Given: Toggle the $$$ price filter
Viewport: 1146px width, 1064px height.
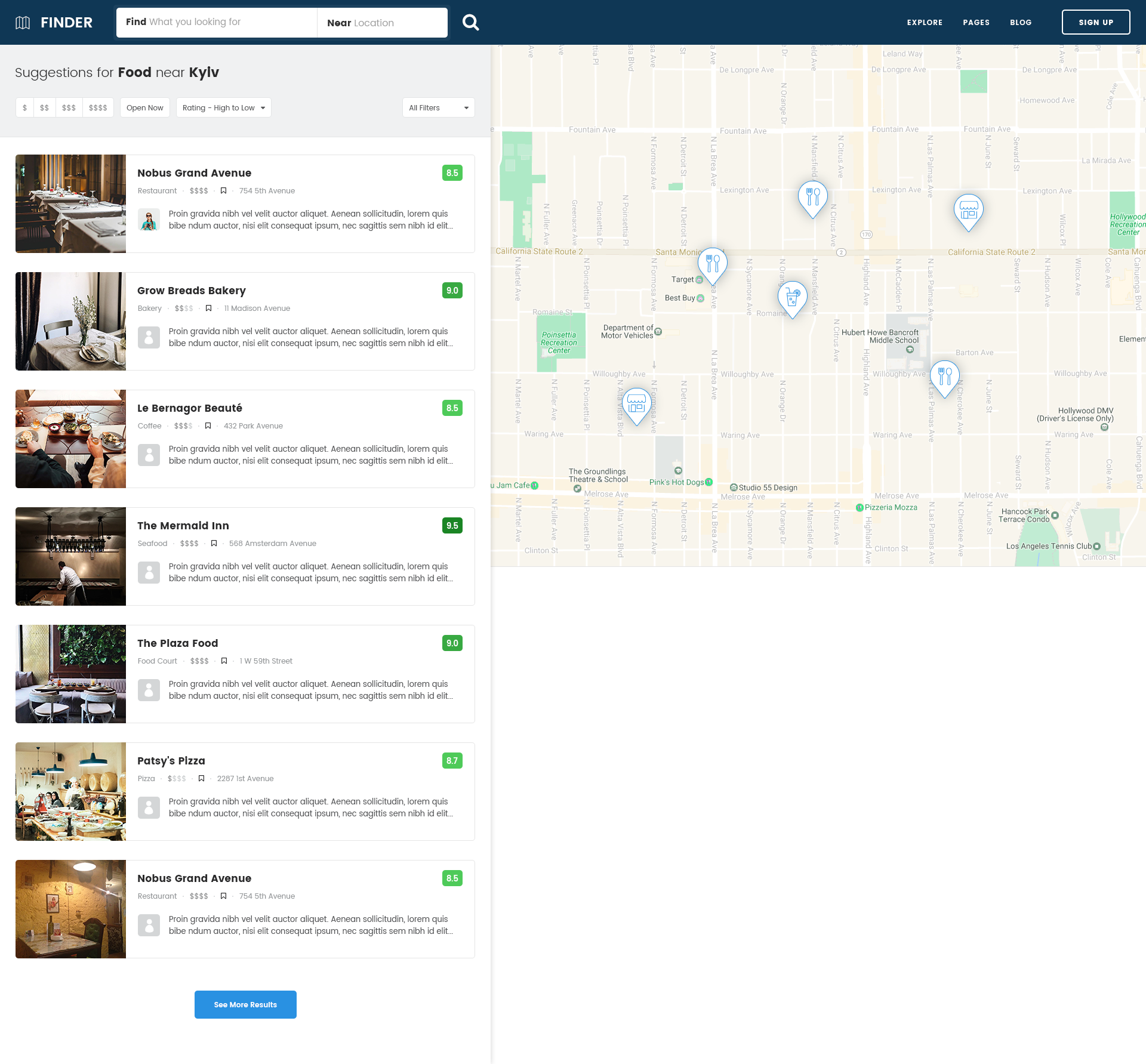Looking at the screenshot, I should (69, 108).
